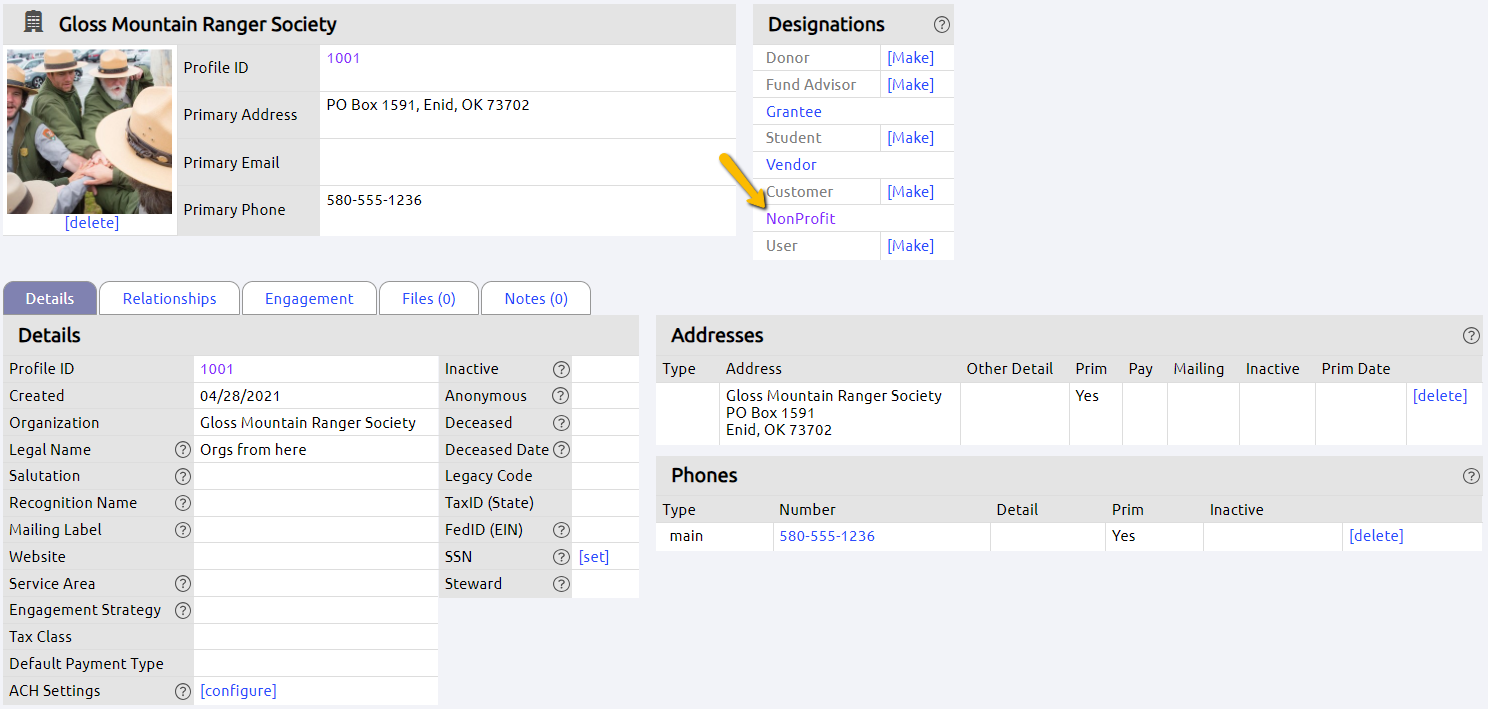1488x709 pixels.
Task: Open the Engagement tab
Action: (309, 298)
